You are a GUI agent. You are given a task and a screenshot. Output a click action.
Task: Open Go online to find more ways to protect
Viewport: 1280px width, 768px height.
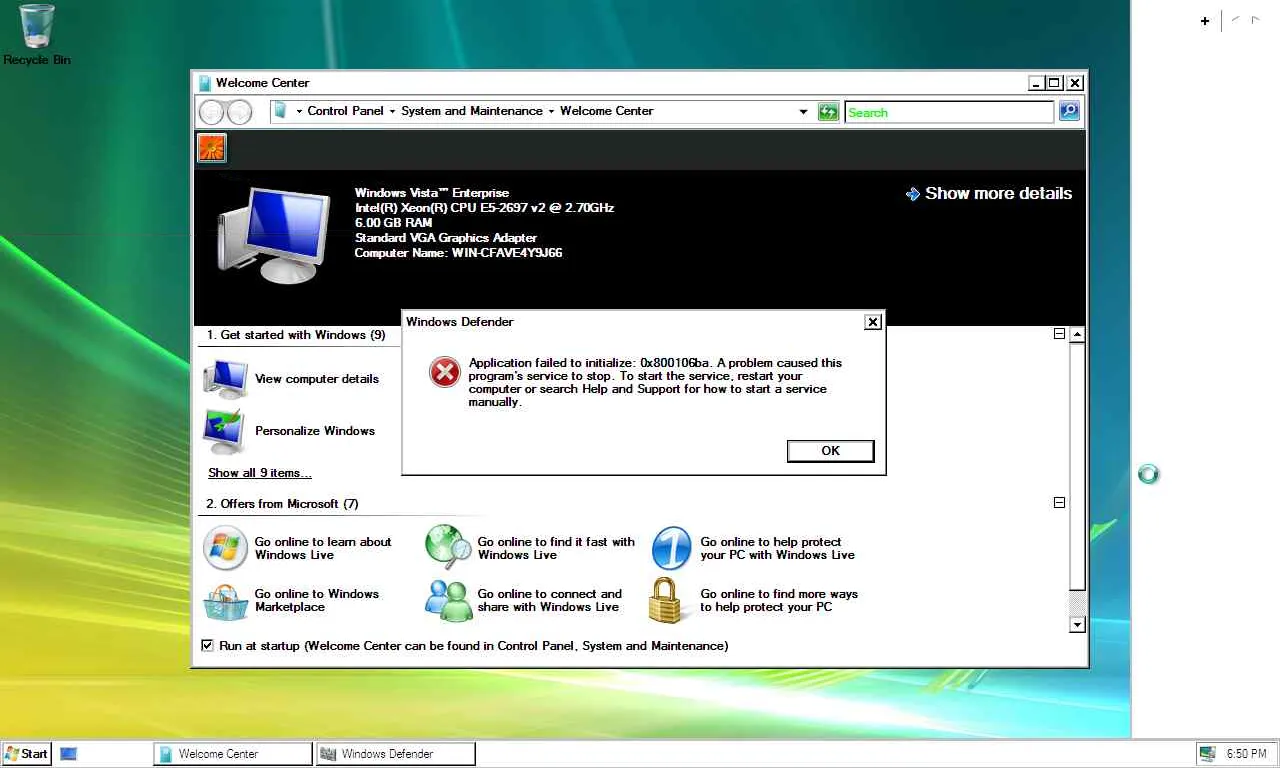pos(779,600)
